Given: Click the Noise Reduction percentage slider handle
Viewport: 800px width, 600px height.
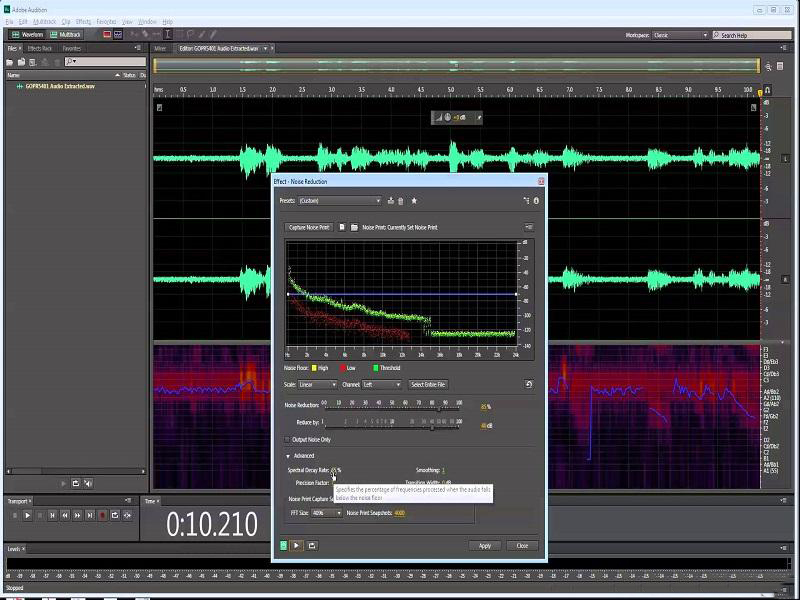Looking at the screenshot, I should tap(439, 408).
